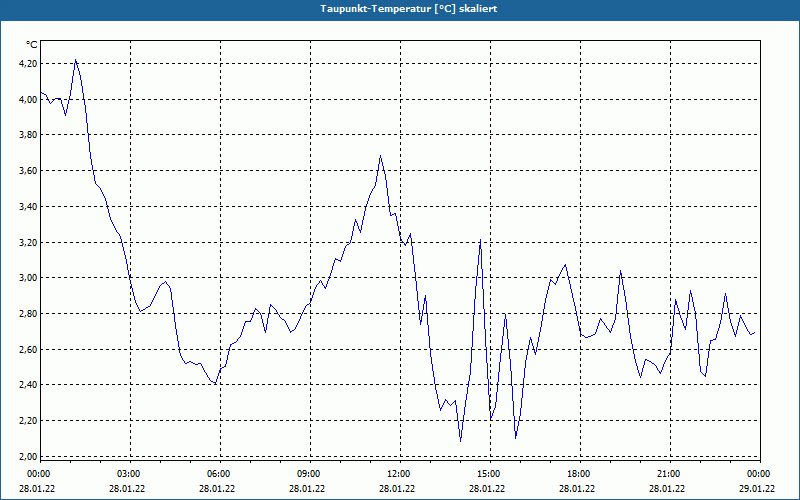800x500 pixels.
Task: Click the '18:00' x-axis time label
Action: click(x=578, y=474)
